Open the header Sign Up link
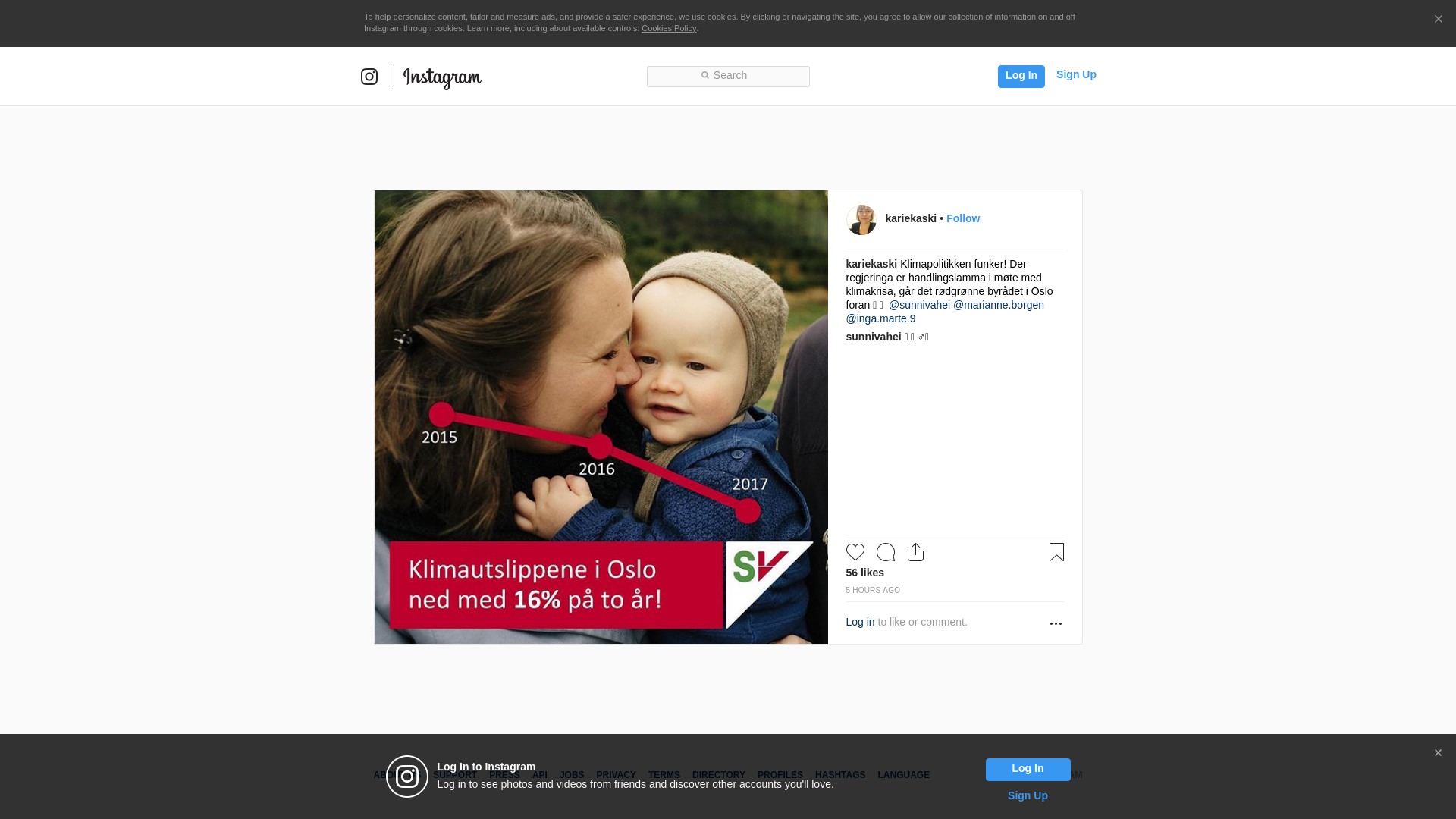Screen dimensions: 1456x819 coord(1076,74)
